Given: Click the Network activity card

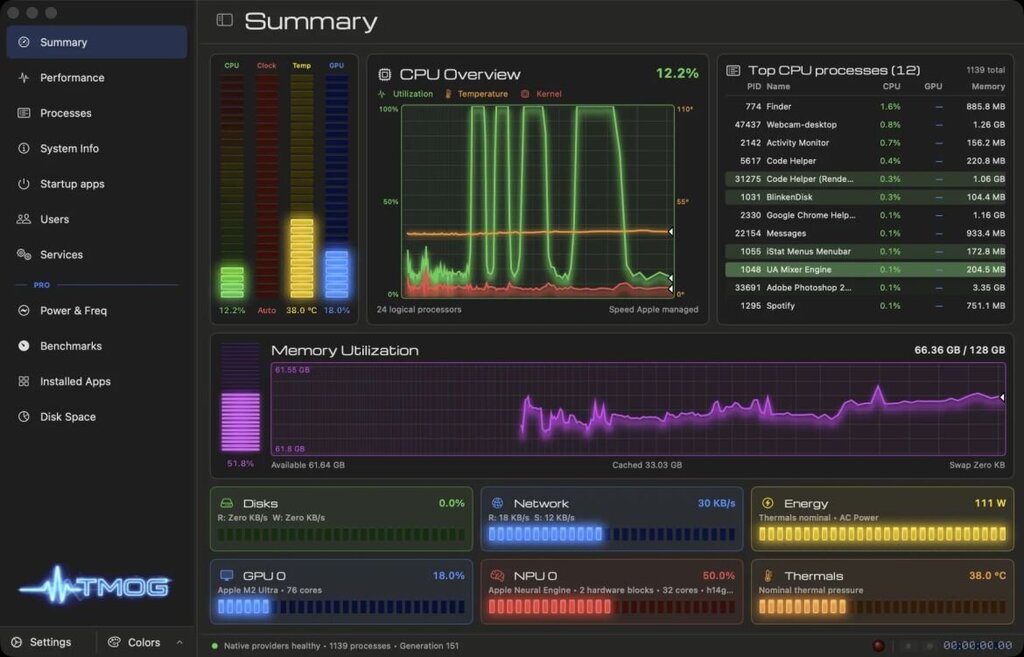Looking at the screenshot, I should pyautogui.click(x=612, y=519).
